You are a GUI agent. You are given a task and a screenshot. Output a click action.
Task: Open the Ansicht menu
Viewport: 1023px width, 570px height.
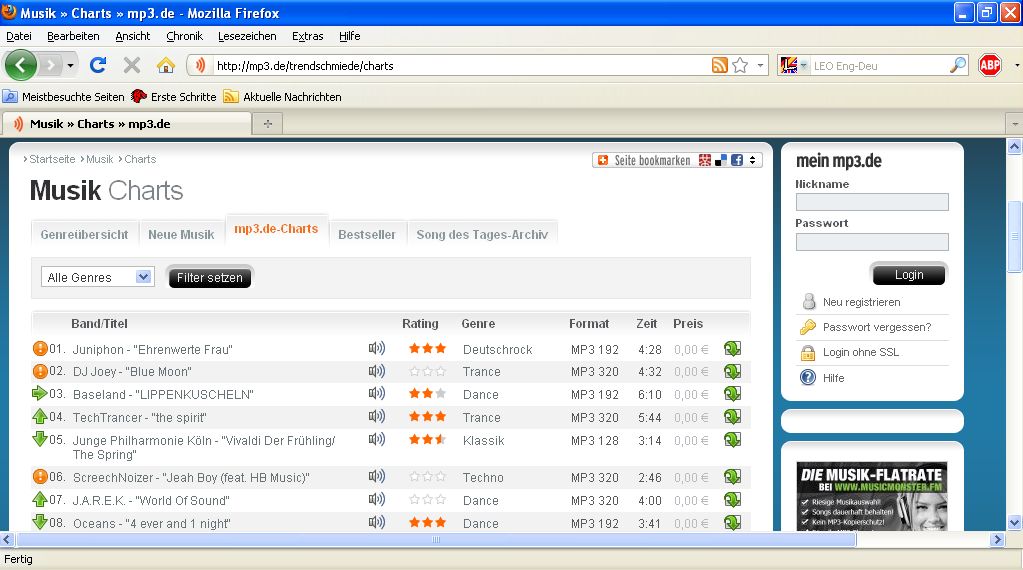(132, 36)
